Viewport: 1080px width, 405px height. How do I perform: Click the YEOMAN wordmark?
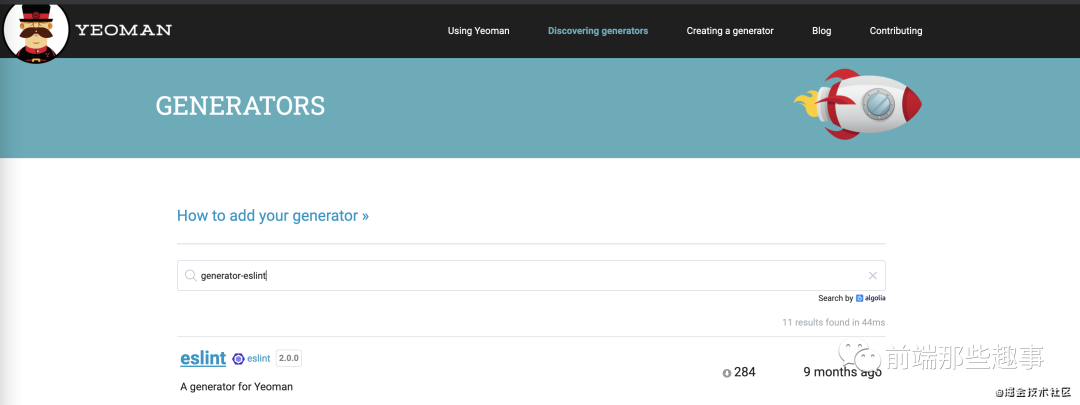(x=123, y=30)
